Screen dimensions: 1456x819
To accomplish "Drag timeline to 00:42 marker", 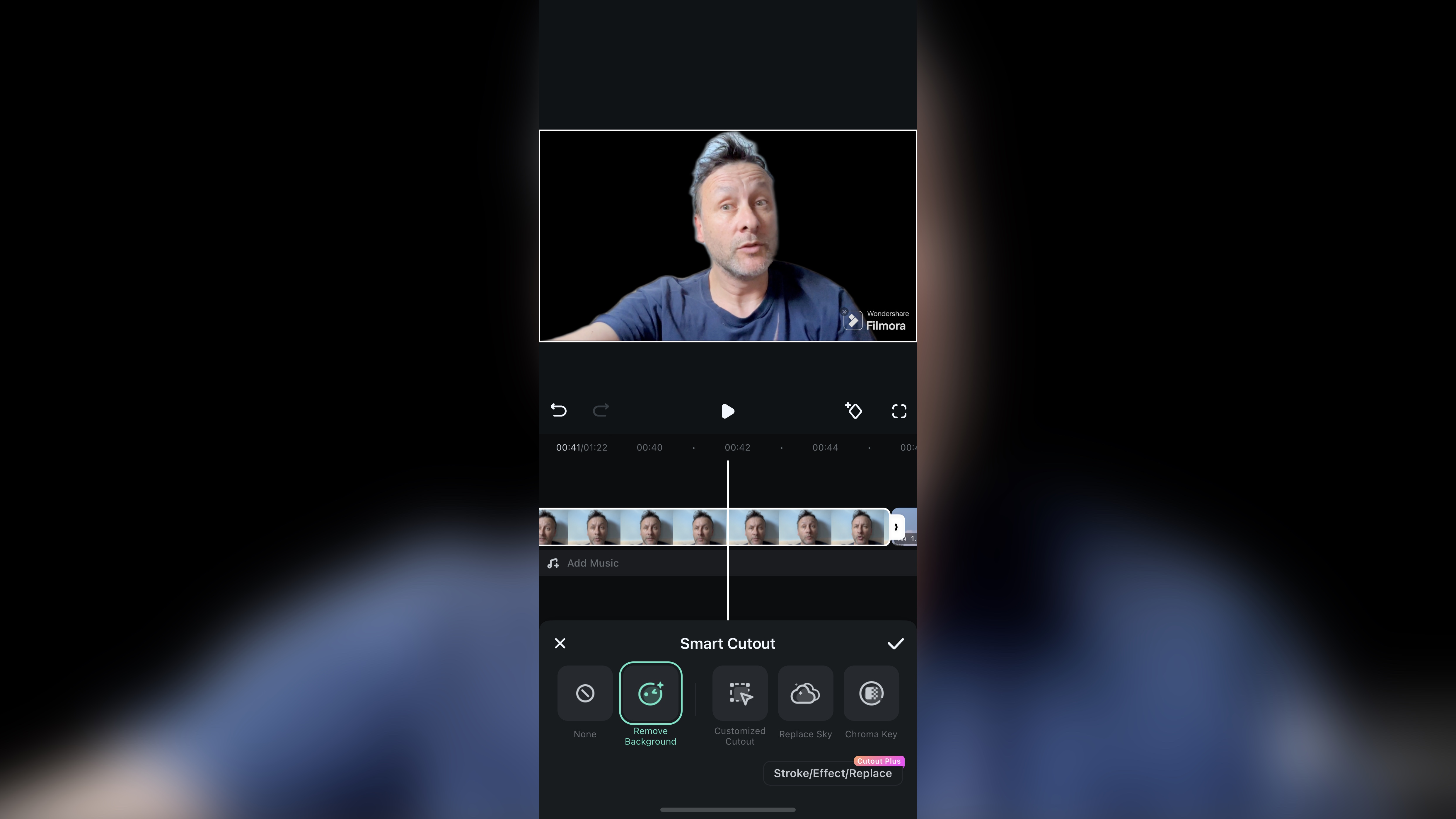I will pos(737,447).
